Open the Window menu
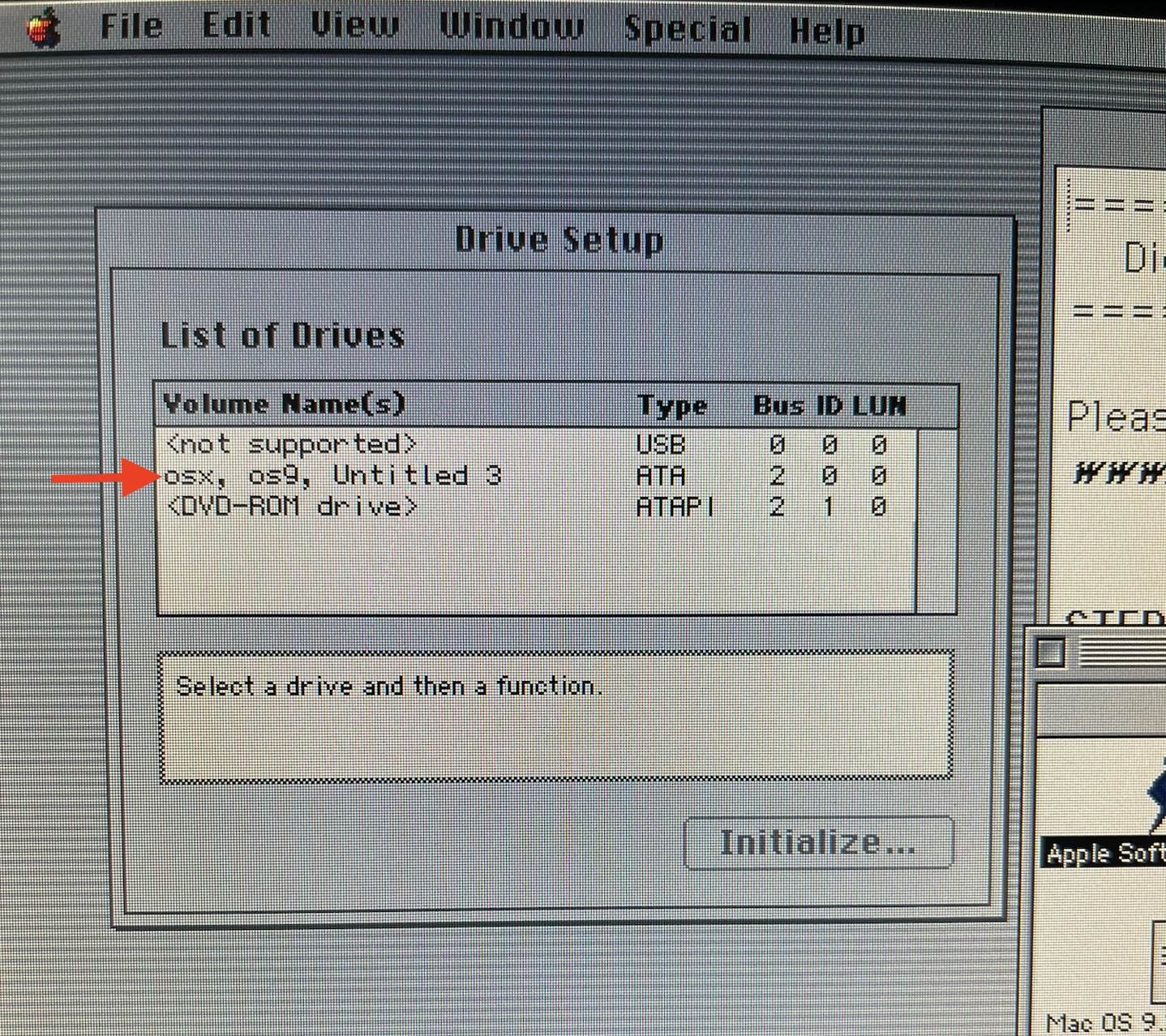Image resolution: width=1166 pixels, height=1036 pixels. click(512, 27)
